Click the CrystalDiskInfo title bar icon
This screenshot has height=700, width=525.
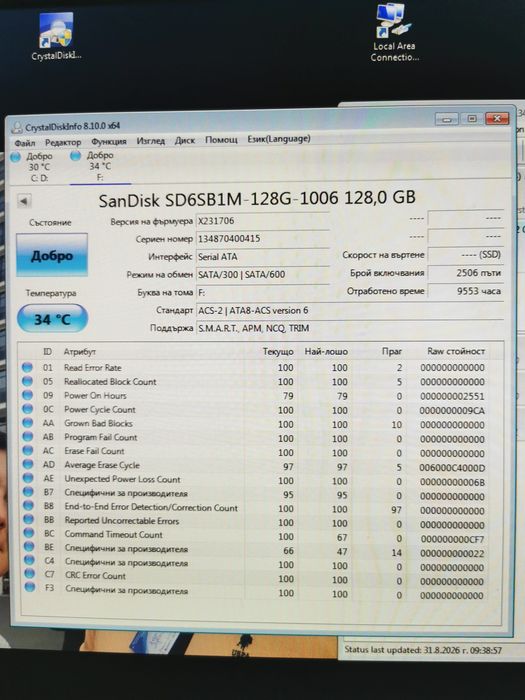click(x=17, y=128)
